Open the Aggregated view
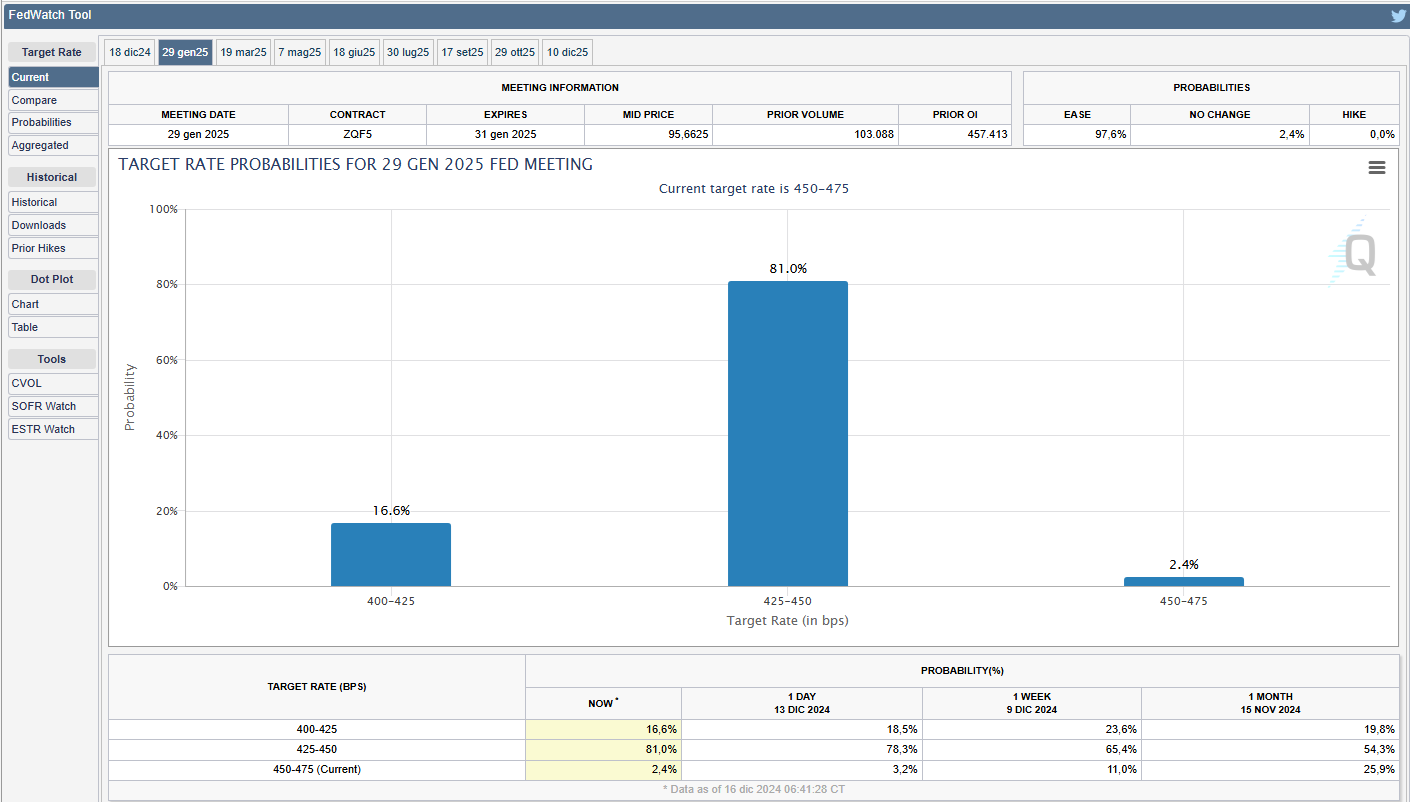Viewport: 1410px width, 802px height. tap(53, 145)
